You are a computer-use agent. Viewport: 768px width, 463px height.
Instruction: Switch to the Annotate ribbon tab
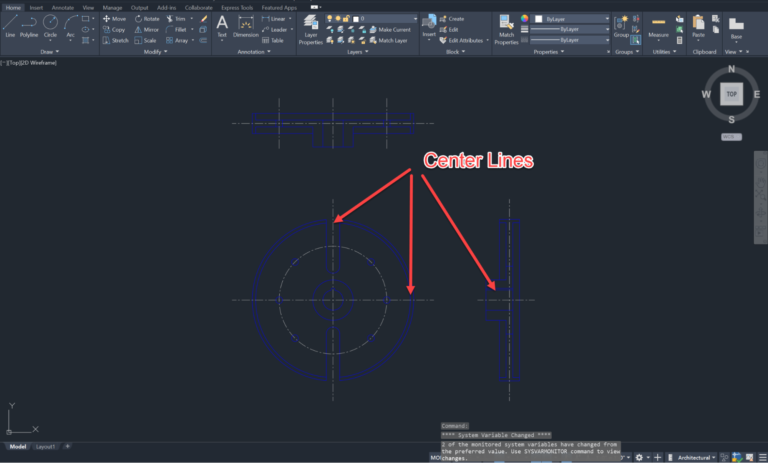(x=63, y=7)
